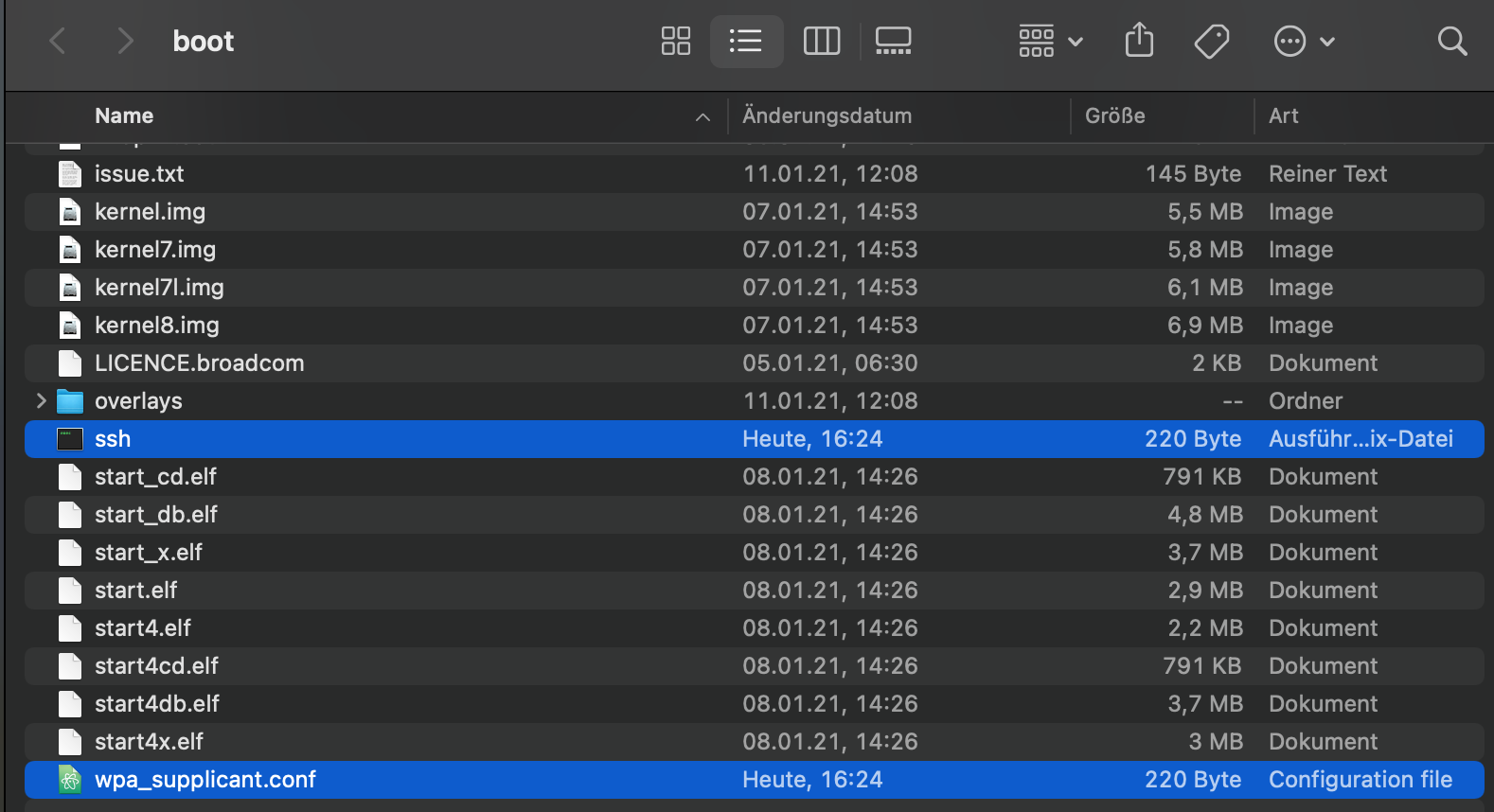Sort by the Größe column header

pos(1114,116)
